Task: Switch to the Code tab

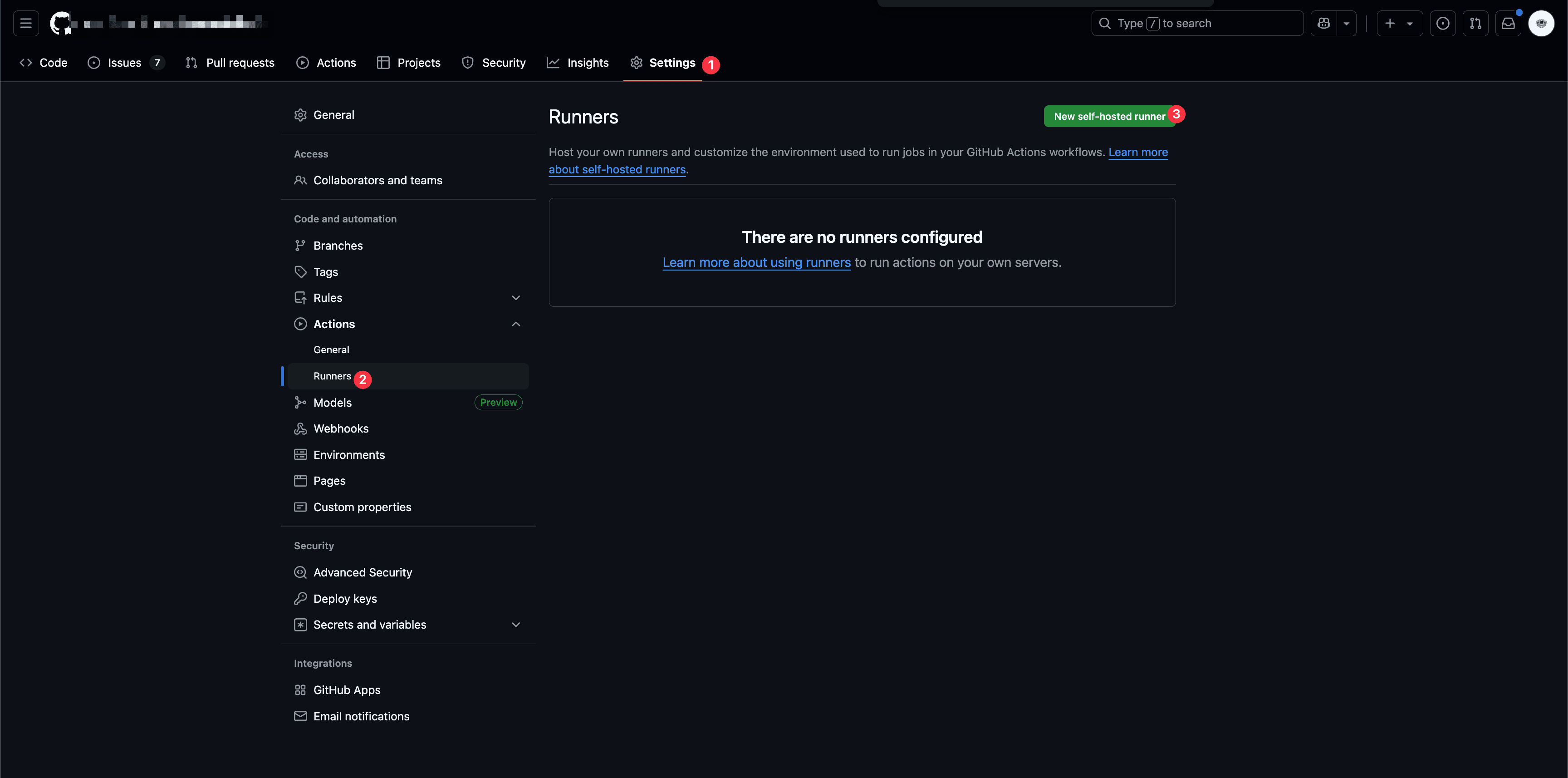Action: [x=44, y=63]
